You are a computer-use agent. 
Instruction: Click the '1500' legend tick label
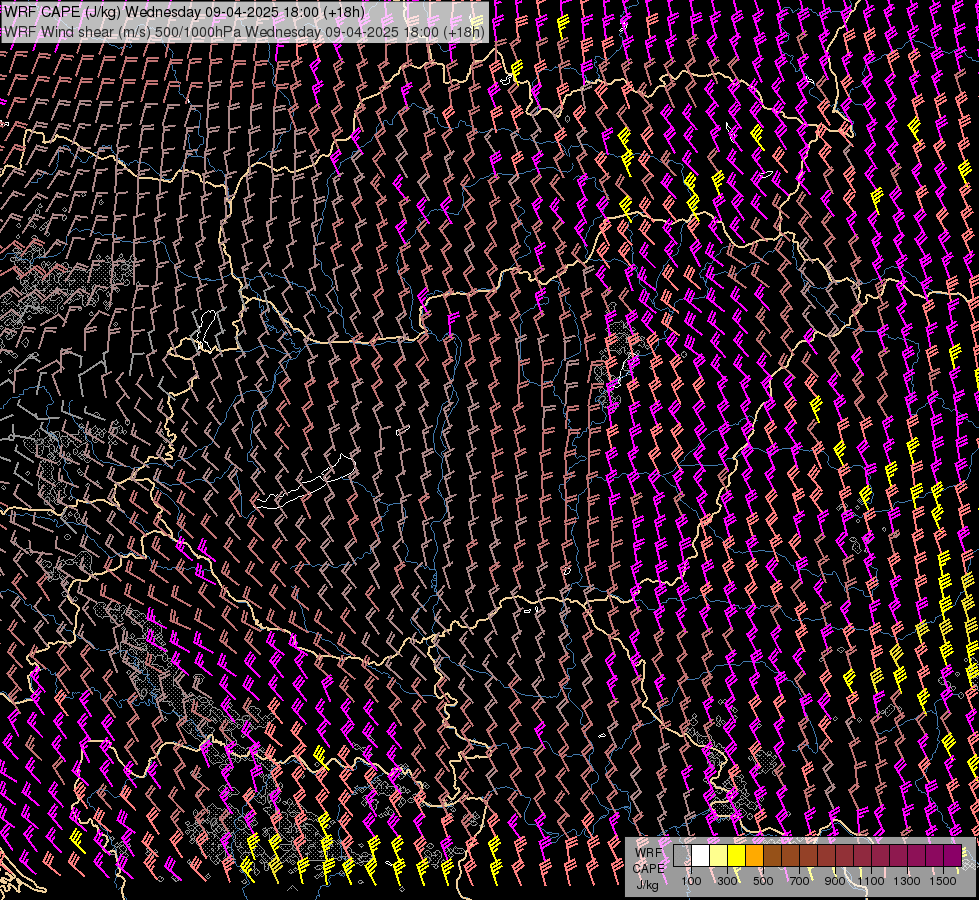click(x=943, y=881)
